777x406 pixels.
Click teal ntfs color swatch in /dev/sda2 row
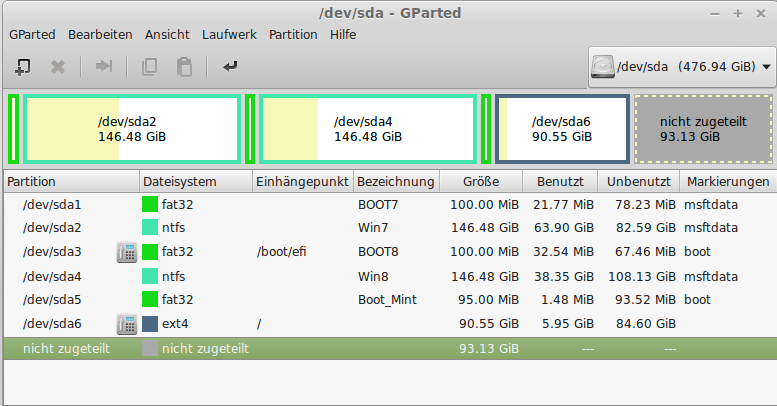pos(150,228)
